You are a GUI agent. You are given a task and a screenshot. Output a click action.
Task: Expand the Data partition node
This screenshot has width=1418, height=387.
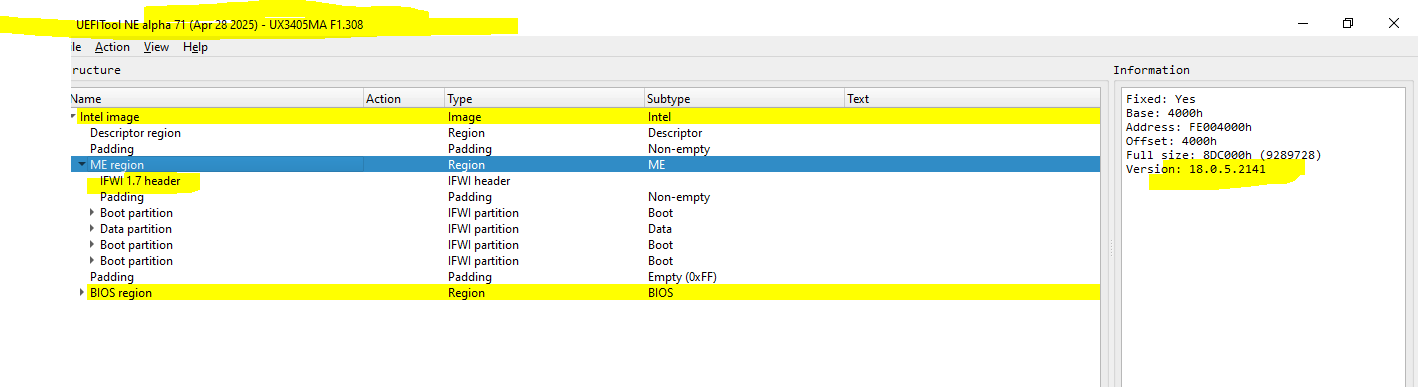(92, 229)
